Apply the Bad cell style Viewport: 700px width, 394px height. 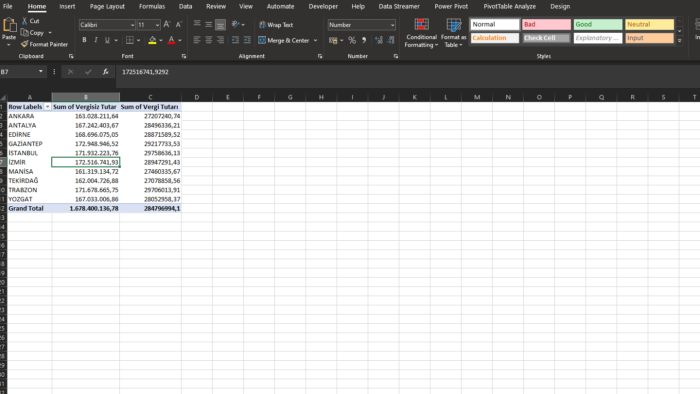tap(546, 25)
